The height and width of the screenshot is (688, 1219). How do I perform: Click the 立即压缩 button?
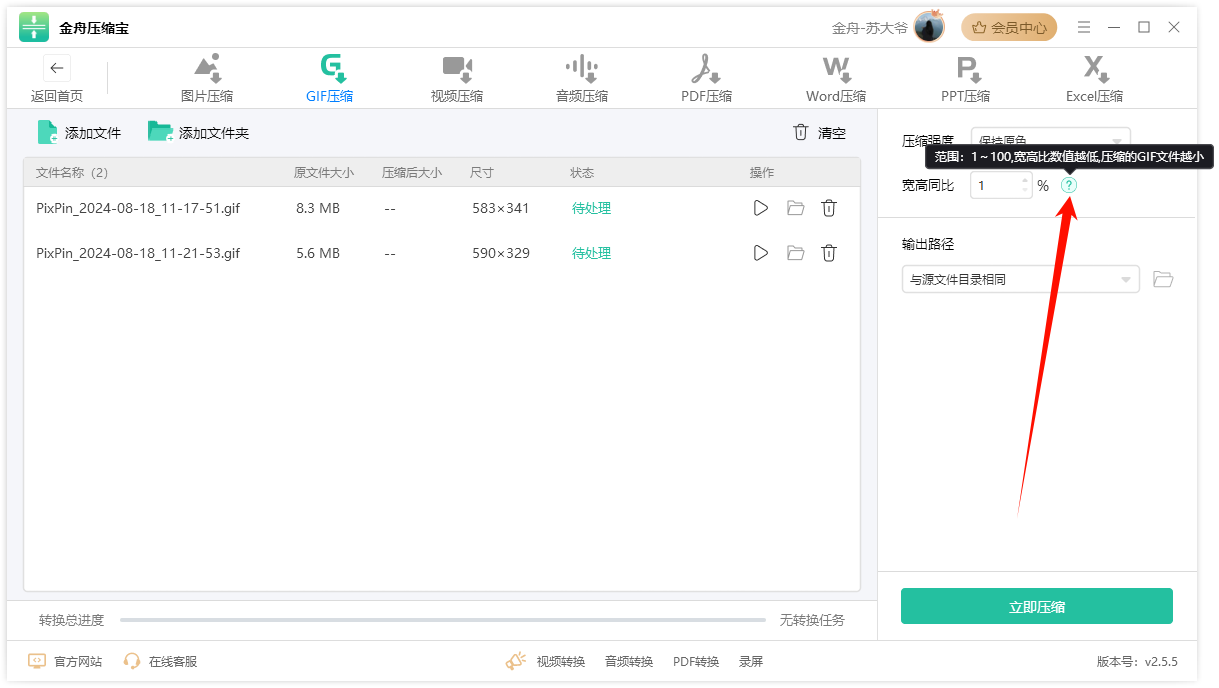1036,606
